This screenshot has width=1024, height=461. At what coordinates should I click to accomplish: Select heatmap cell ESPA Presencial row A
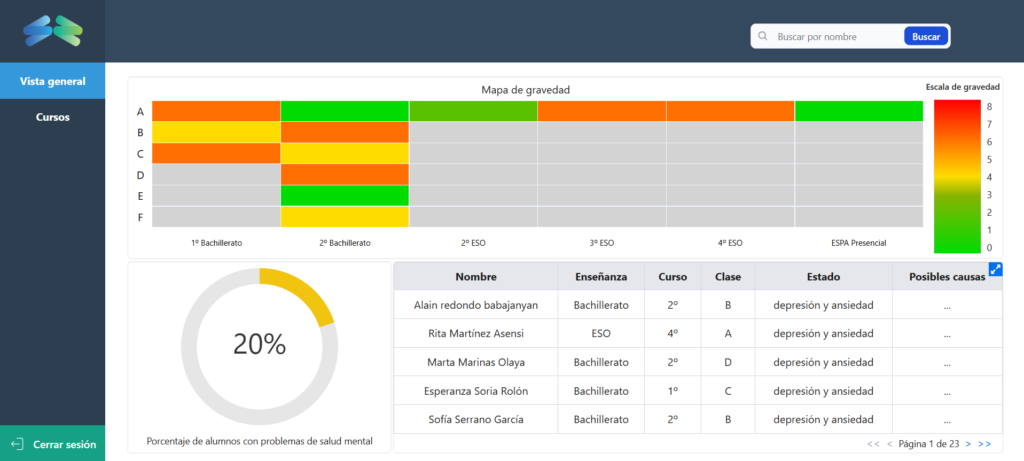point(859,111)
